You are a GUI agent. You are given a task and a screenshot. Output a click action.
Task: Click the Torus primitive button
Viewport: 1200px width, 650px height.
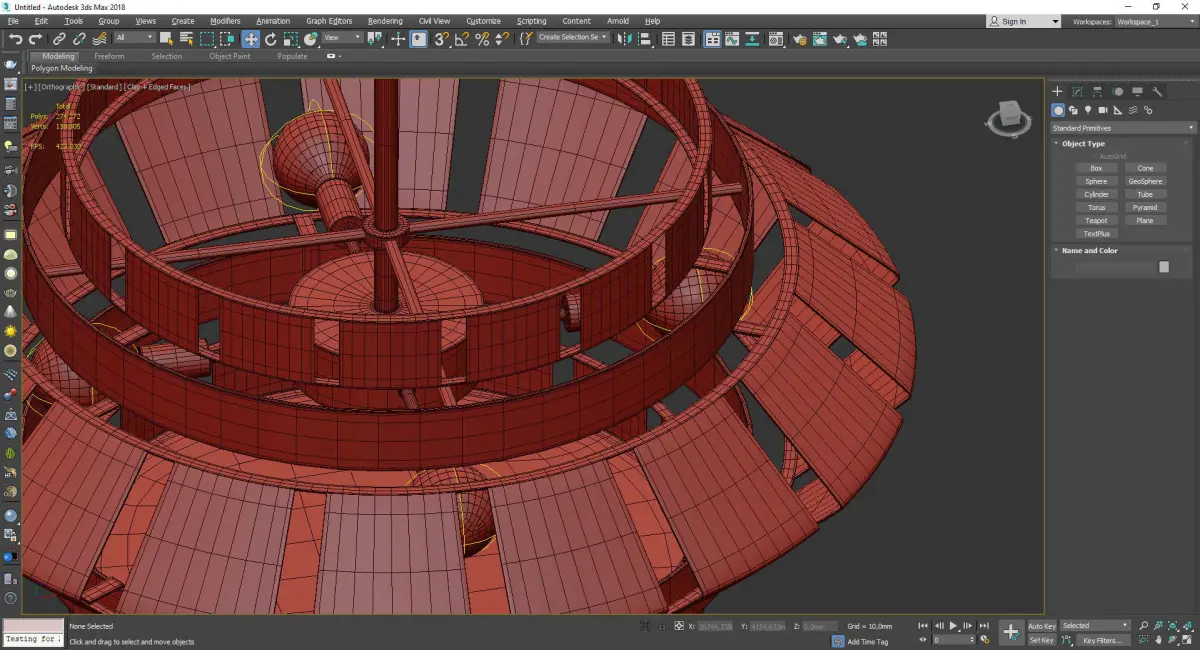click(x=1097, y=207)
